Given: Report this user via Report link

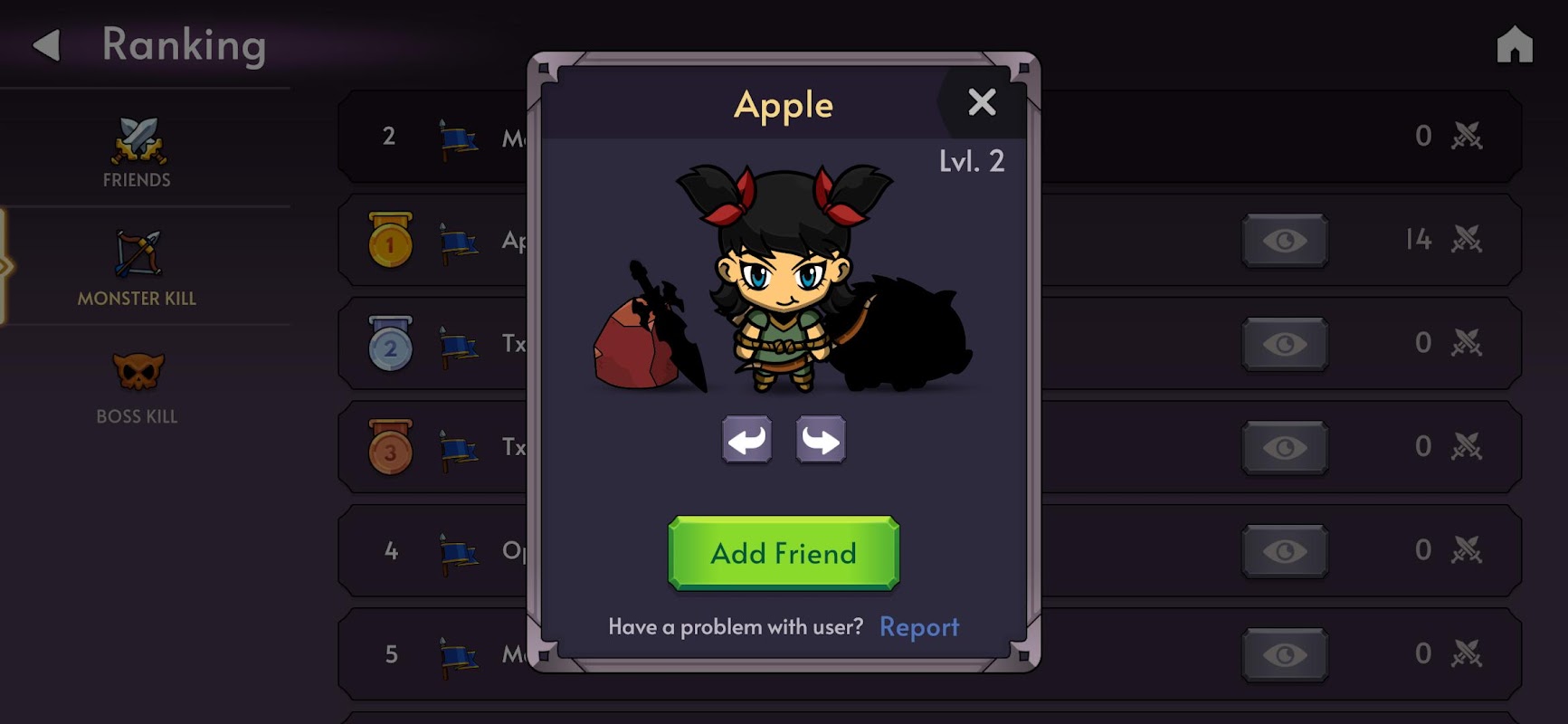Looking at the screenshot, I should (x=918, y=627).
